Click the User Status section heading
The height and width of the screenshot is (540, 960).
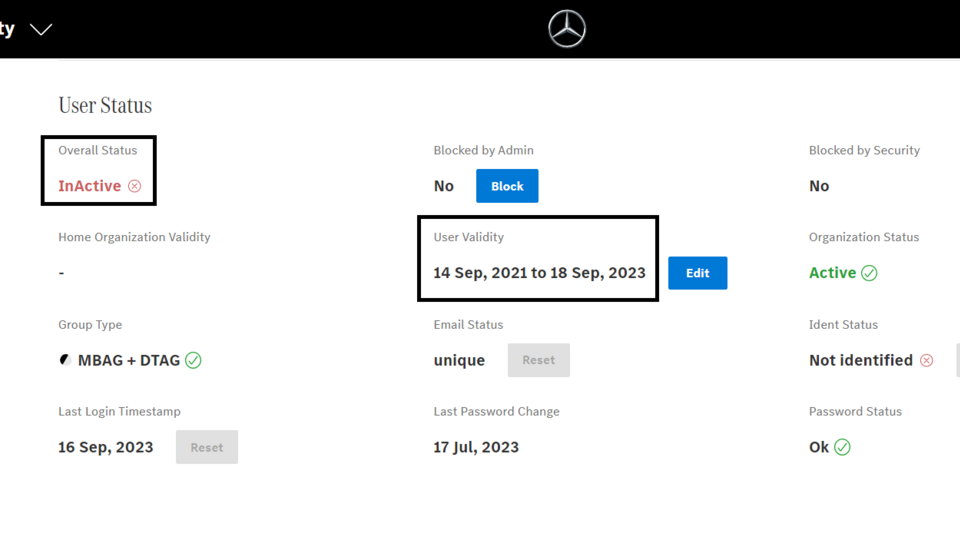(105, 105)
